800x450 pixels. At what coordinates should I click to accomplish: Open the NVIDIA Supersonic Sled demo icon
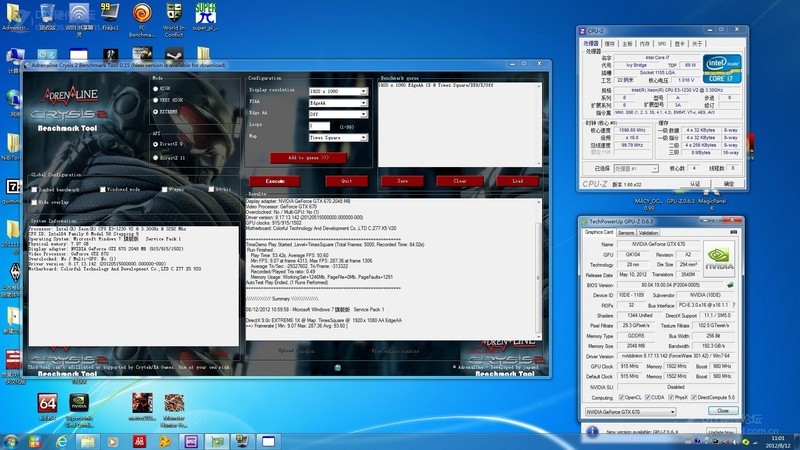pyautogui.click(x=79, y=410)
